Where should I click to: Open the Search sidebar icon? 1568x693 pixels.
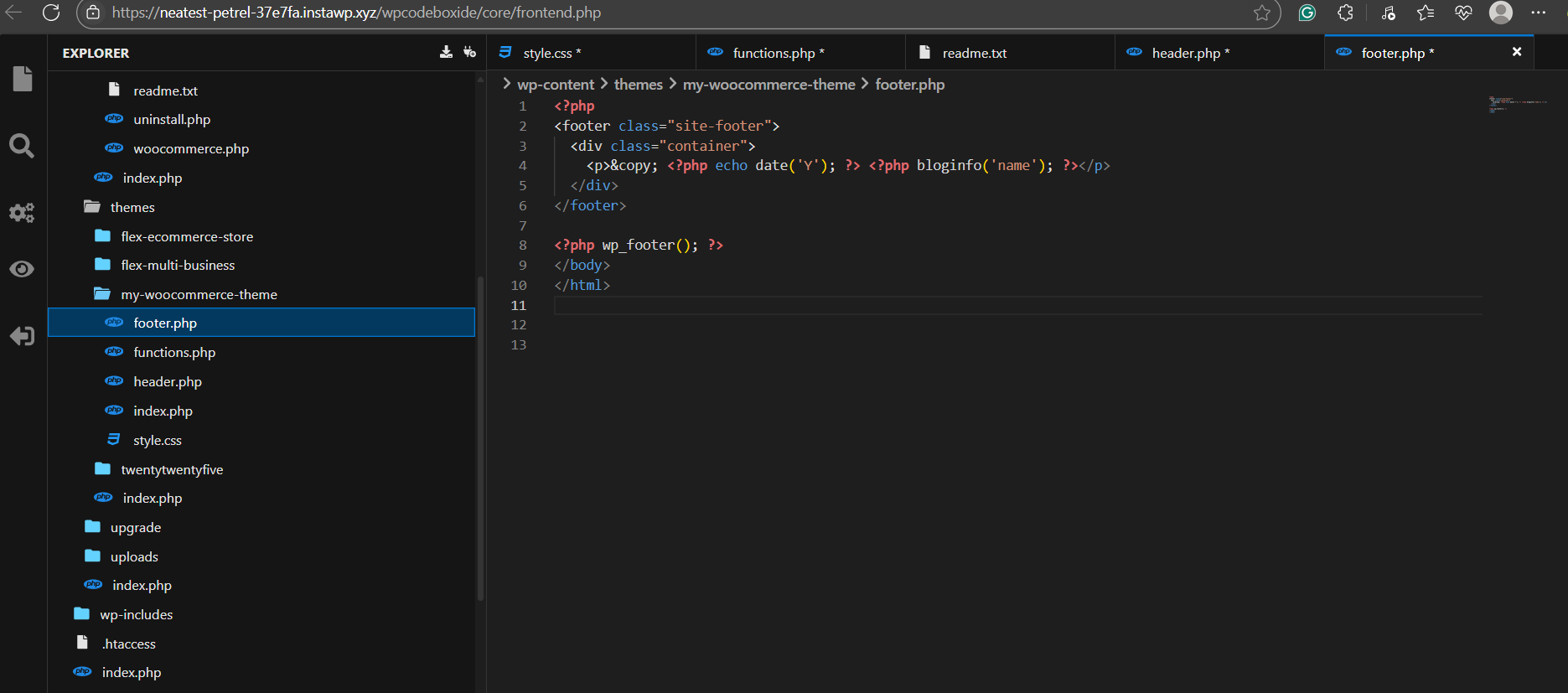pos(22,146)
